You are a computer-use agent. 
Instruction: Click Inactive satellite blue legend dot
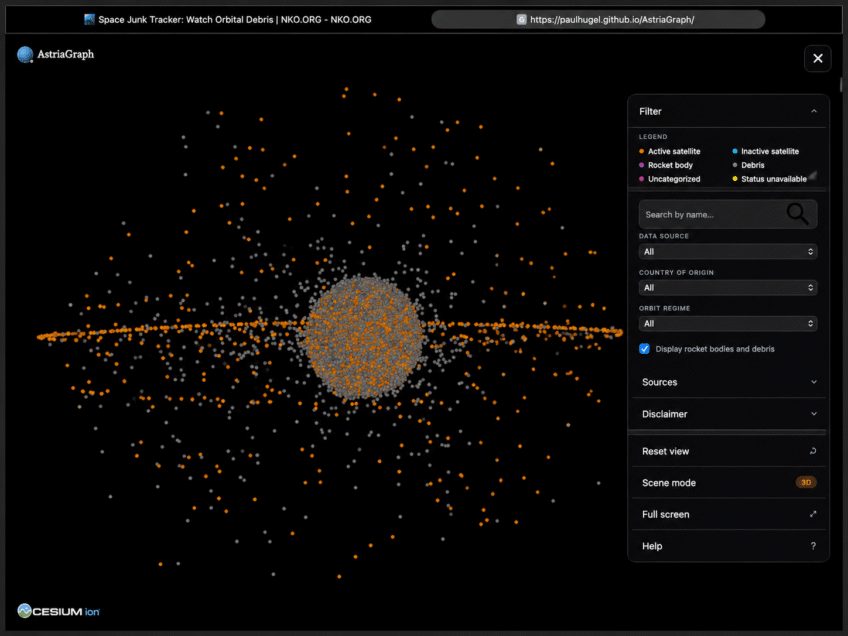click(x=734, y=151)
